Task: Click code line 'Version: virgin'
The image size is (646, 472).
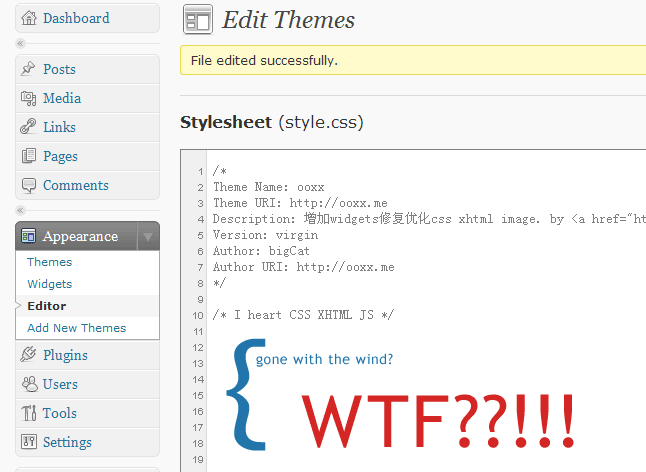Action: pyautogui.click(x=265, y=235)
